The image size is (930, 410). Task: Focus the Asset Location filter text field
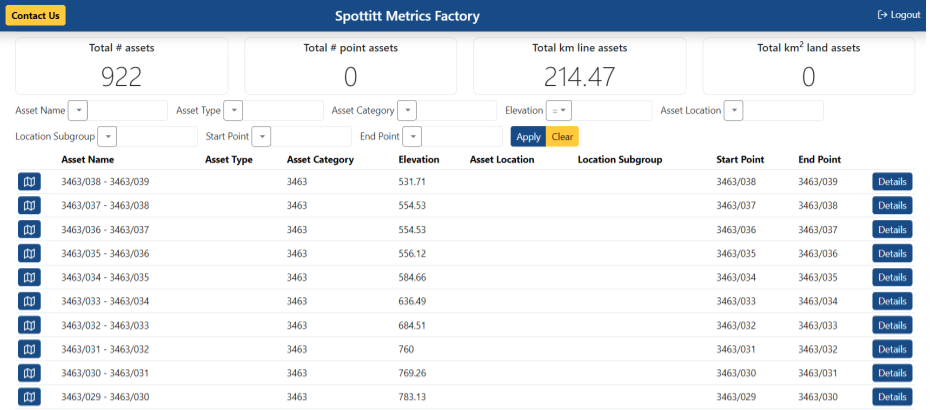click(x=783, y=111)
